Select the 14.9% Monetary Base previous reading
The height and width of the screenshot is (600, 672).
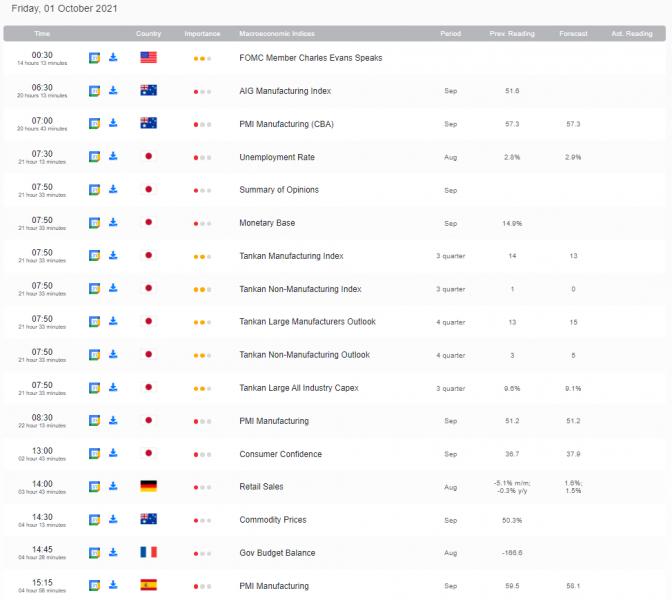click(x=512, y=223)
